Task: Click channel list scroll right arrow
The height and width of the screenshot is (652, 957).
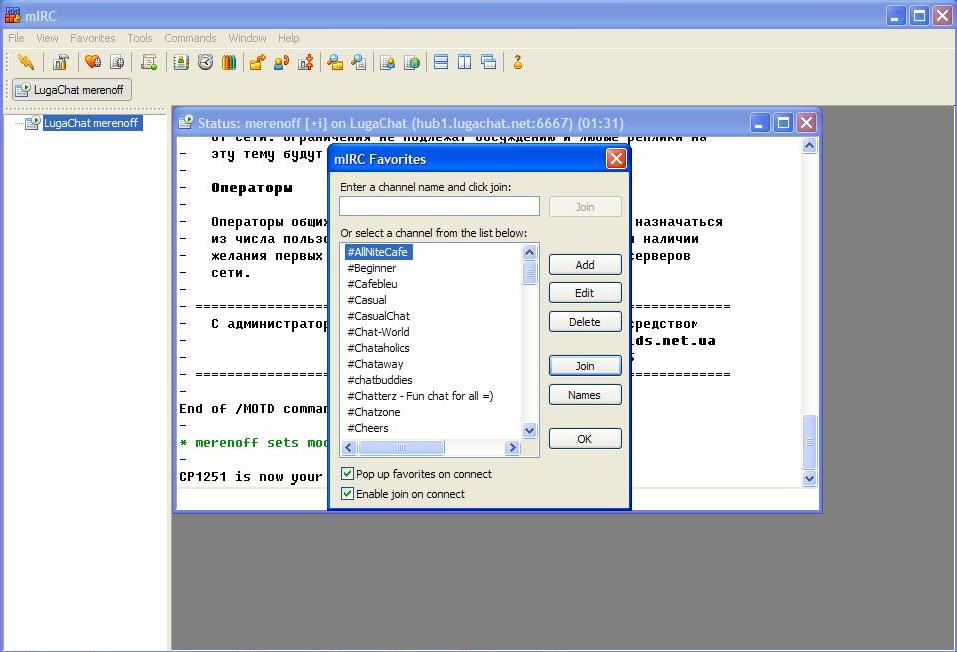Action: point(512,447)
